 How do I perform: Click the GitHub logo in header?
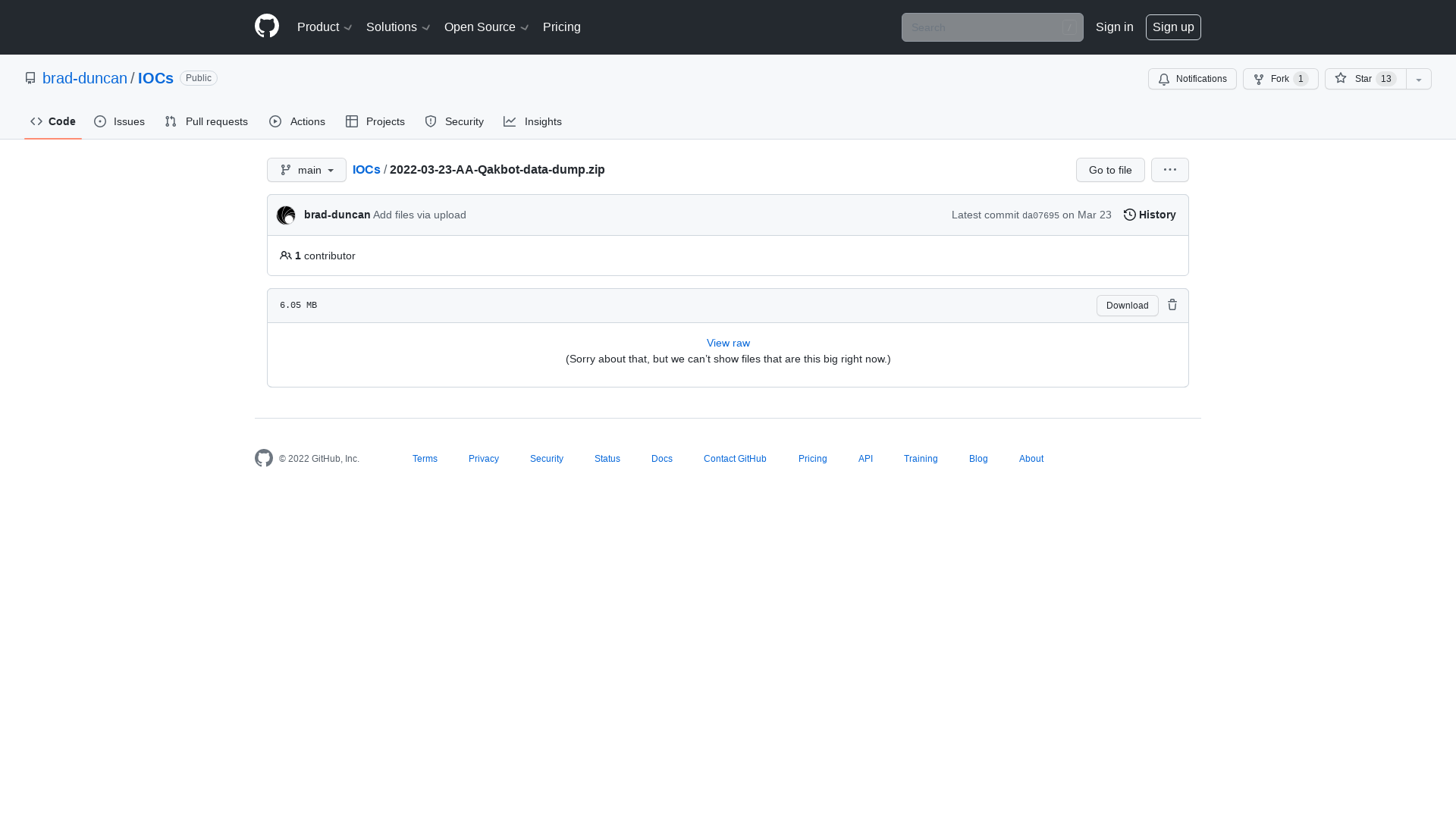pyautogui.click(x=267, y=27)
